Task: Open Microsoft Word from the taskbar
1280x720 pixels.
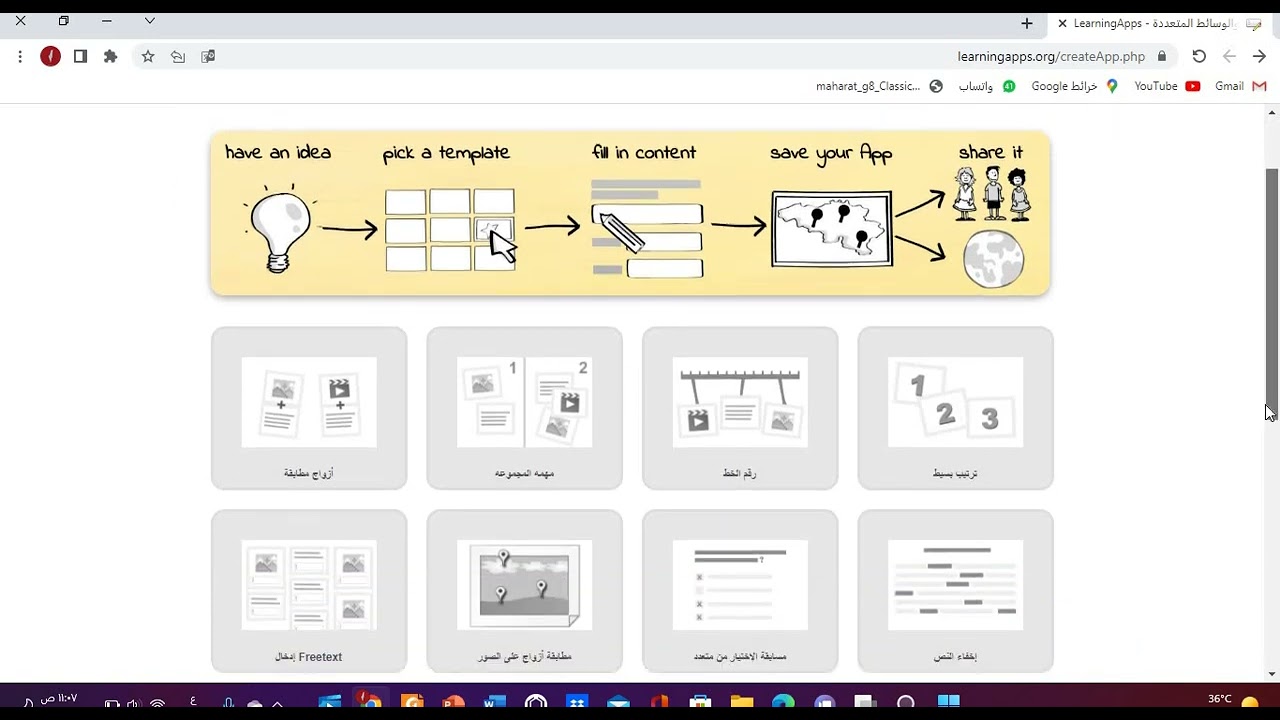Action: pyautogui.click(x=494, y=703)
